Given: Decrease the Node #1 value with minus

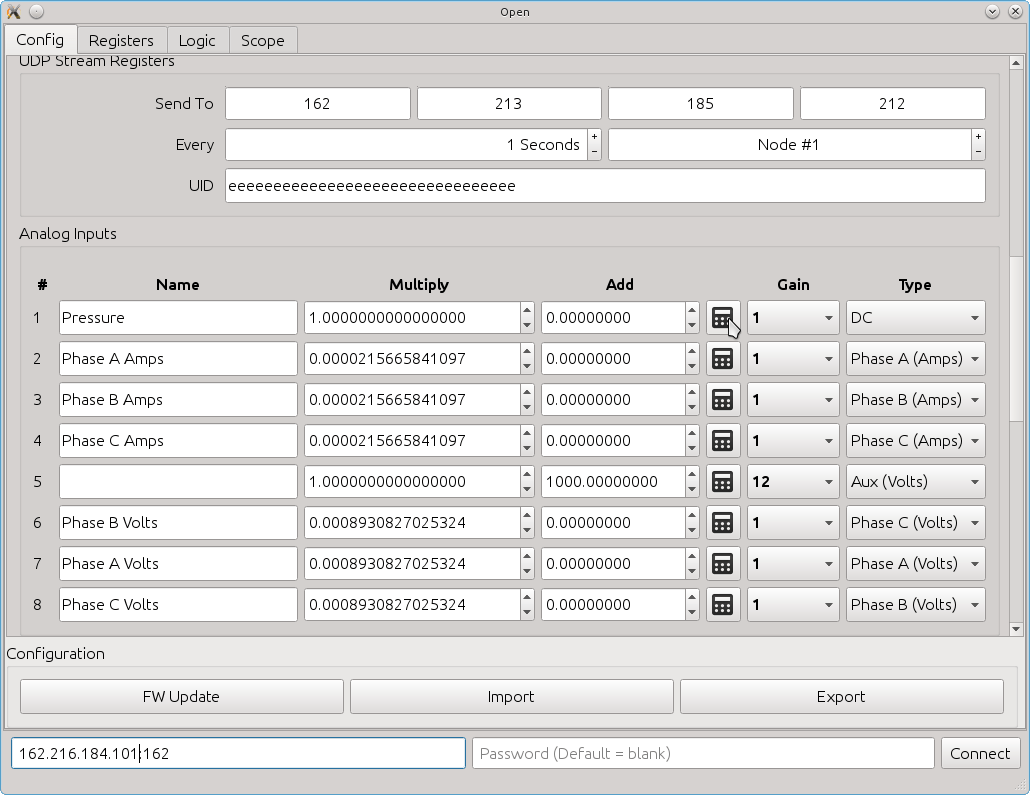Looking at the screenshot, I should tap(978, 152).
